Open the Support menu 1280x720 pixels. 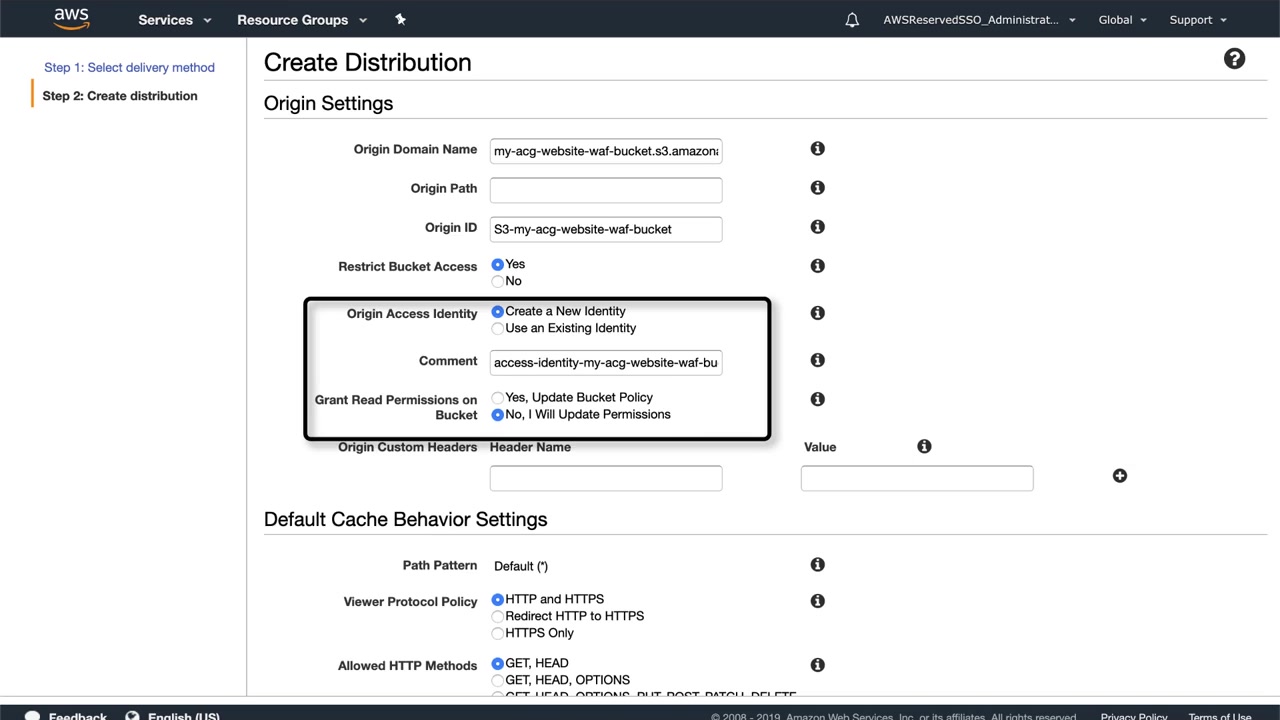tap(1197, 20)
